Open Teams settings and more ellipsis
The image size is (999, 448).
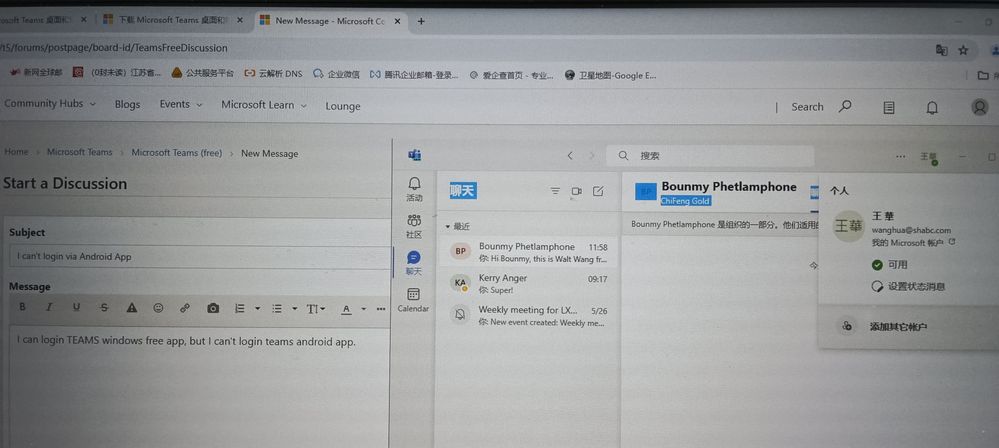point(900,156)
